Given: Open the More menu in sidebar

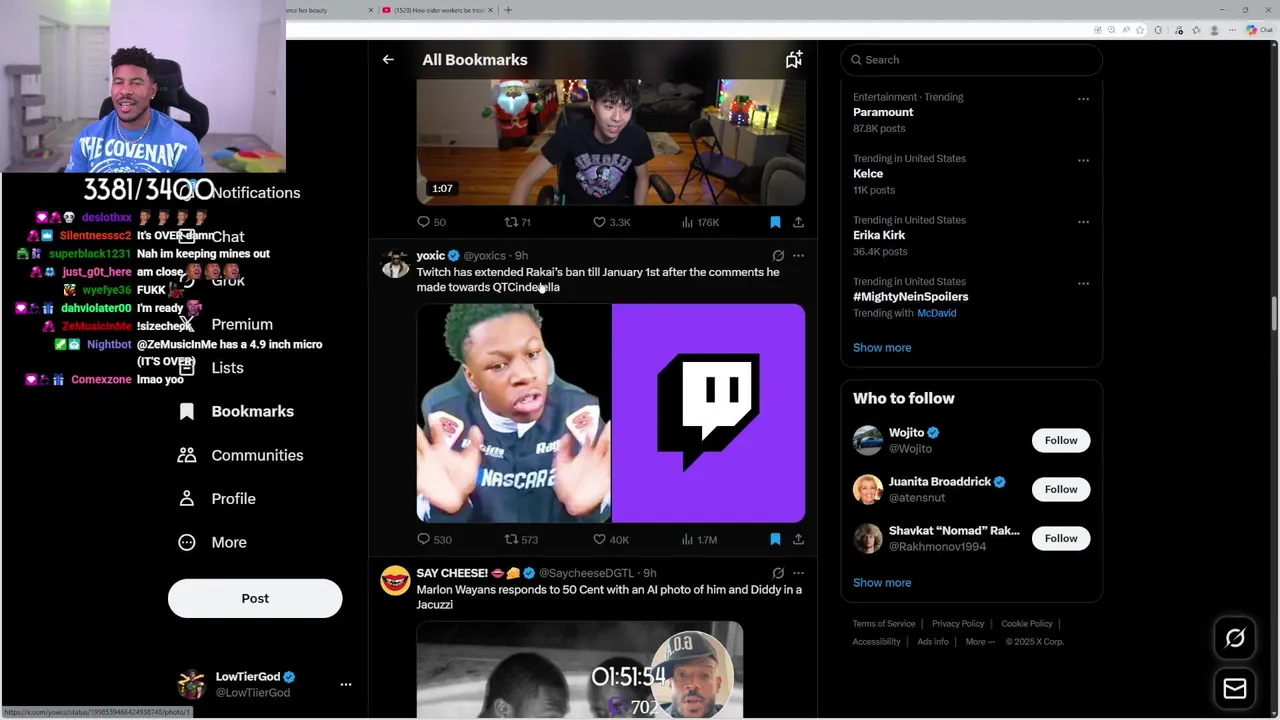Looking at the screenshot, I should click(212, 542).
